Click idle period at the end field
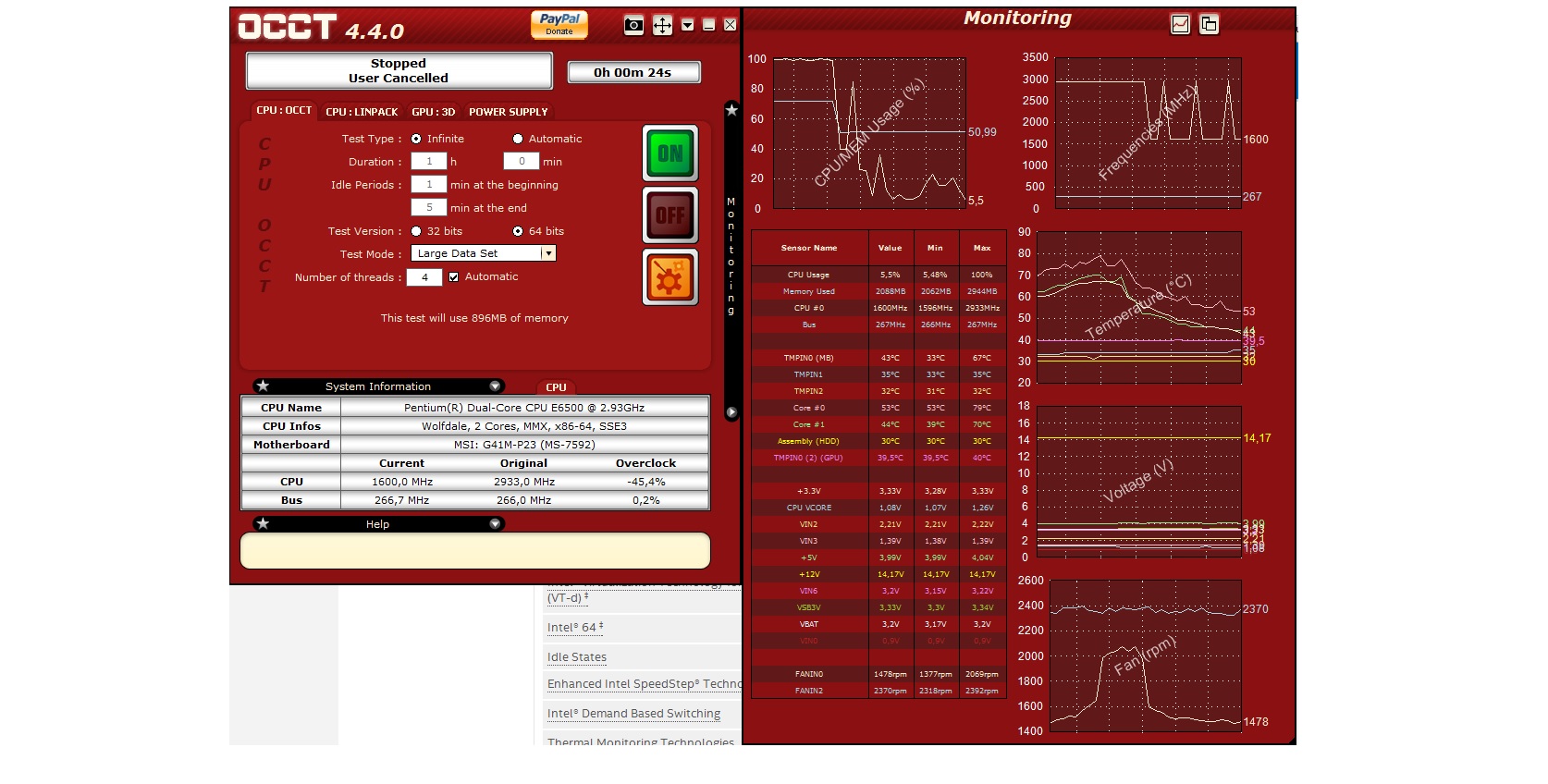The height and width of the screenshot is (784, 1548). 429,207
